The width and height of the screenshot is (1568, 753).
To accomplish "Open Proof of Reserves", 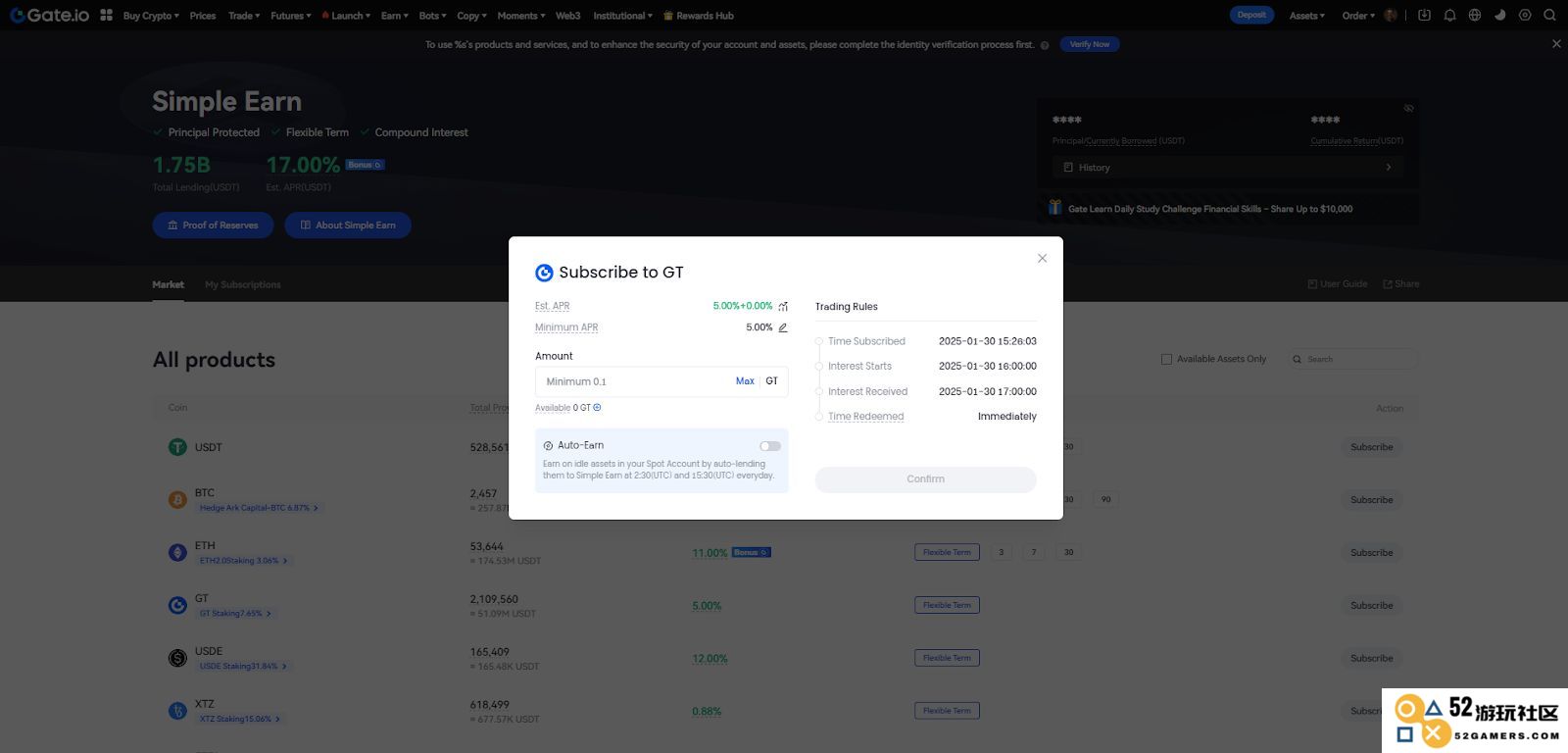I will click(x=213, y=225).
